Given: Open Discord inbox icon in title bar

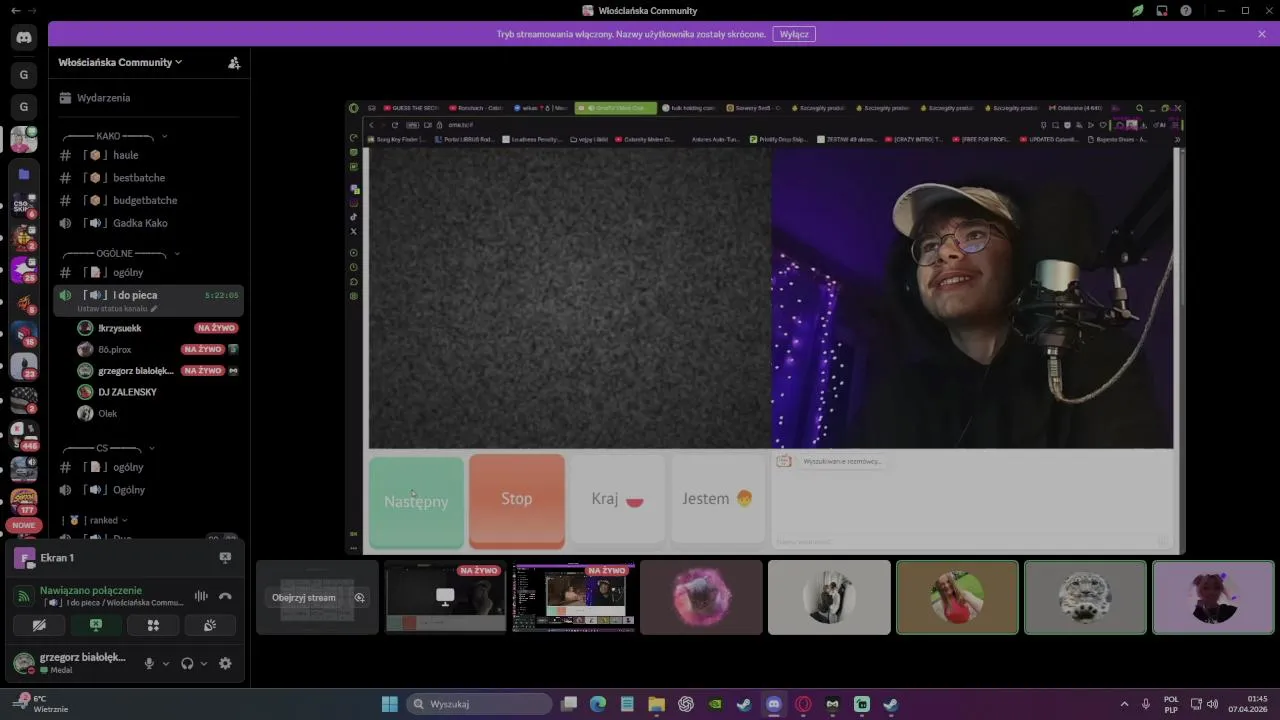Looking at the screenshot, I should pos(1162,10).
